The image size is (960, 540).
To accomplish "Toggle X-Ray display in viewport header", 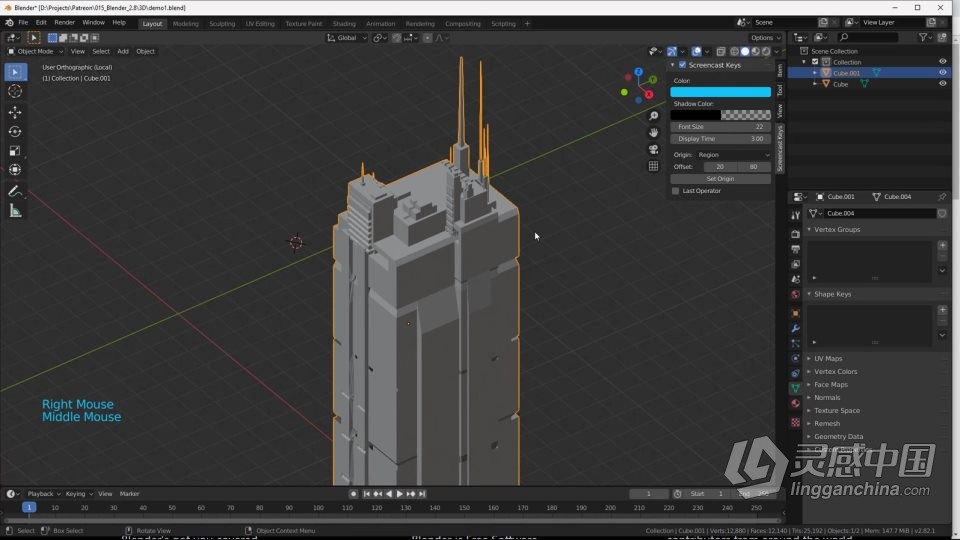I will pyautogui.click(x=721, y=51).
